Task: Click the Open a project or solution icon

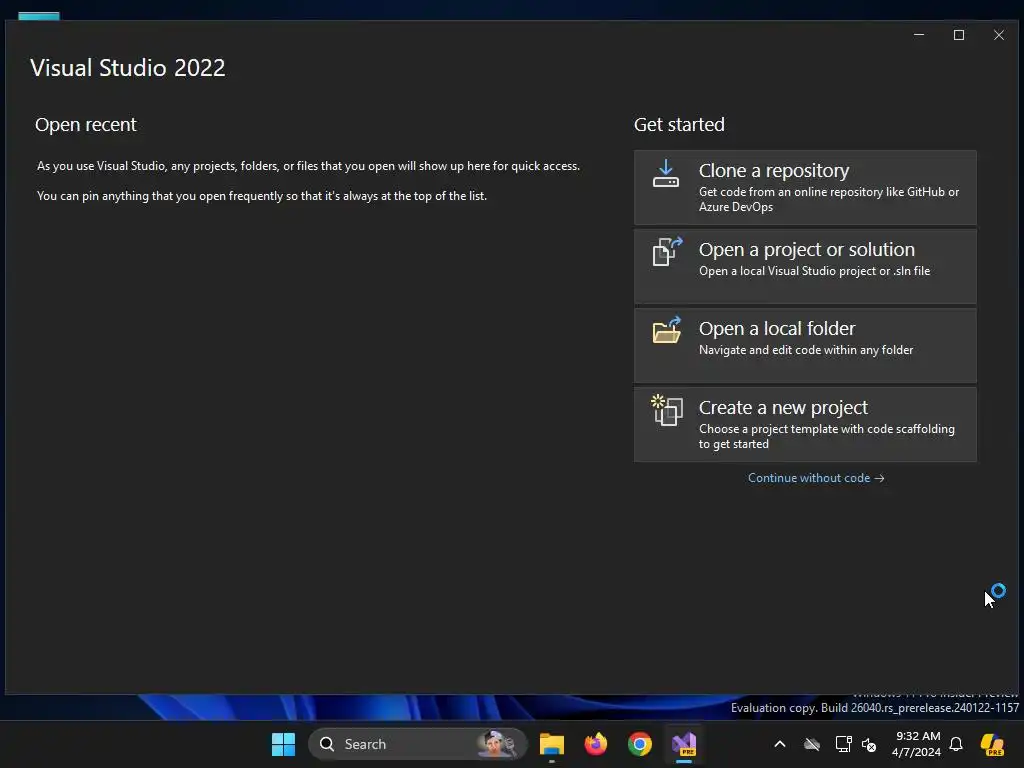Action: [667, 251]
